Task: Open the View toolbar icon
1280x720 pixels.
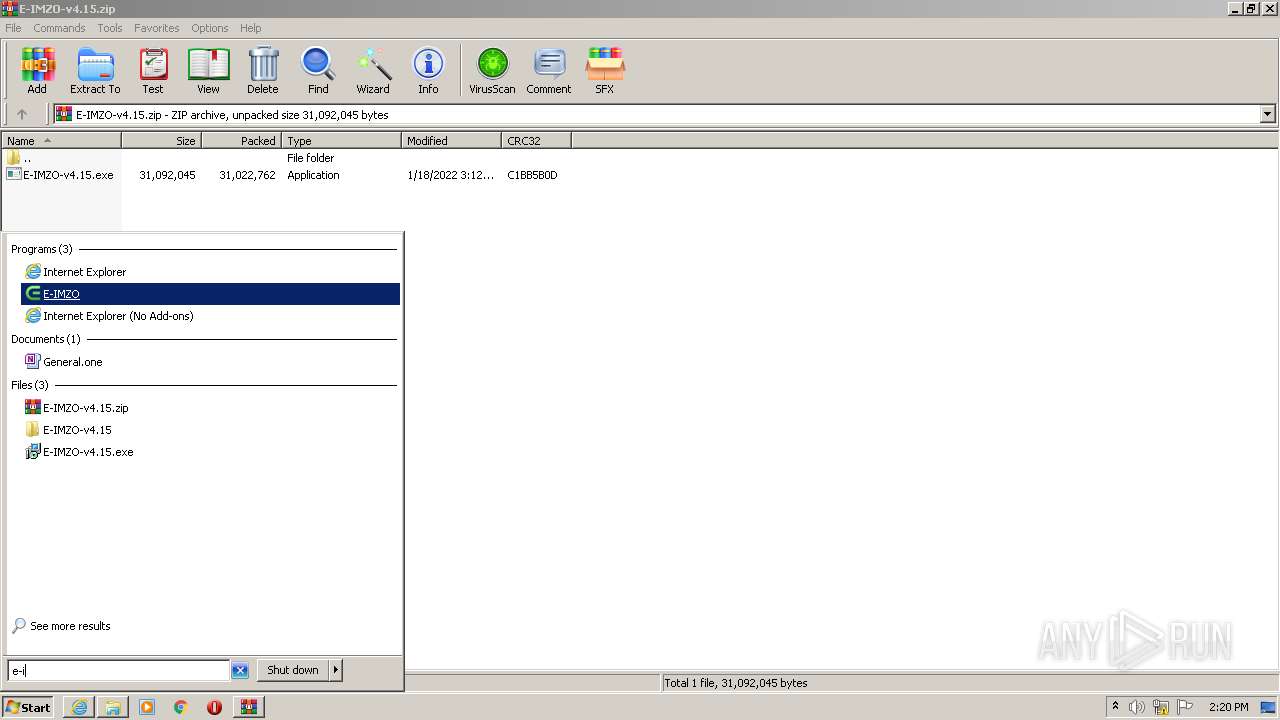Action: click(x=208, y=71)
